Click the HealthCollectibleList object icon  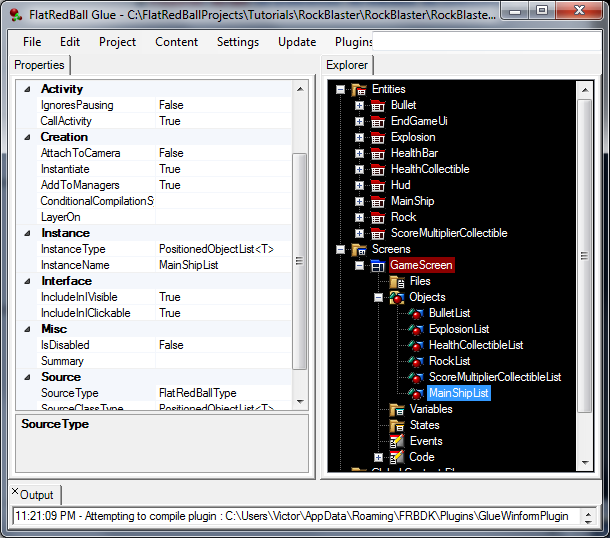point(416,345)
